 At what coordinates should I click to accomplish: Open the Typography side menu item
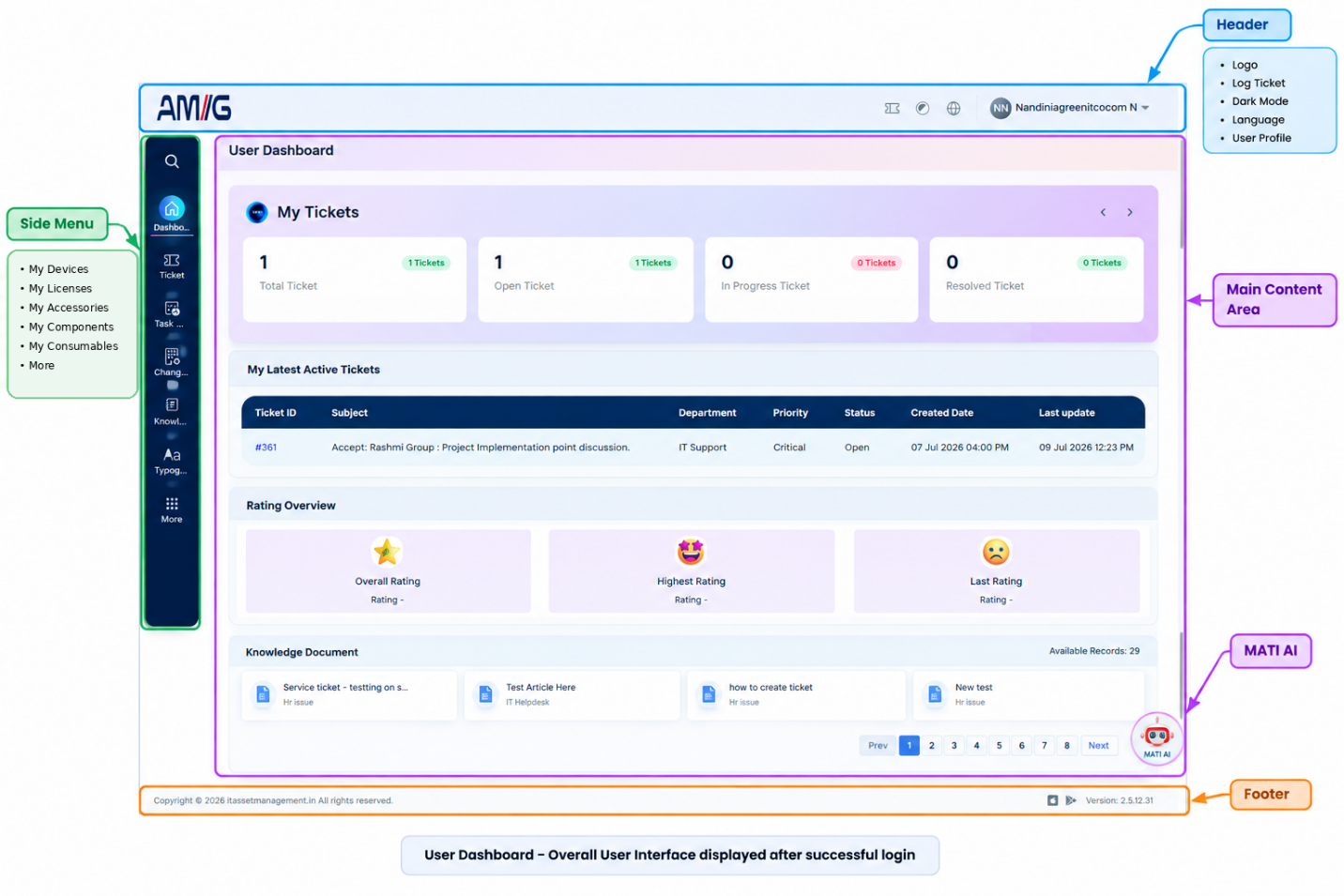tap(172, 461)
